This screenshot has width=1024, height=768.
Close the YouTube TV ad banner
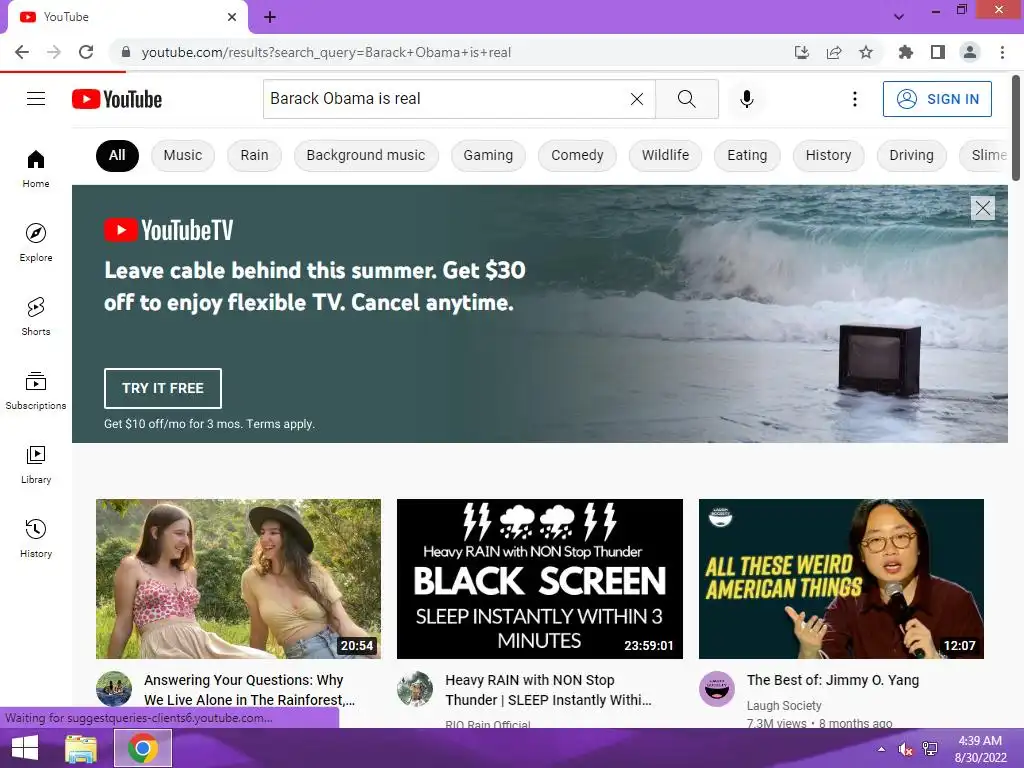pos(983,208)
